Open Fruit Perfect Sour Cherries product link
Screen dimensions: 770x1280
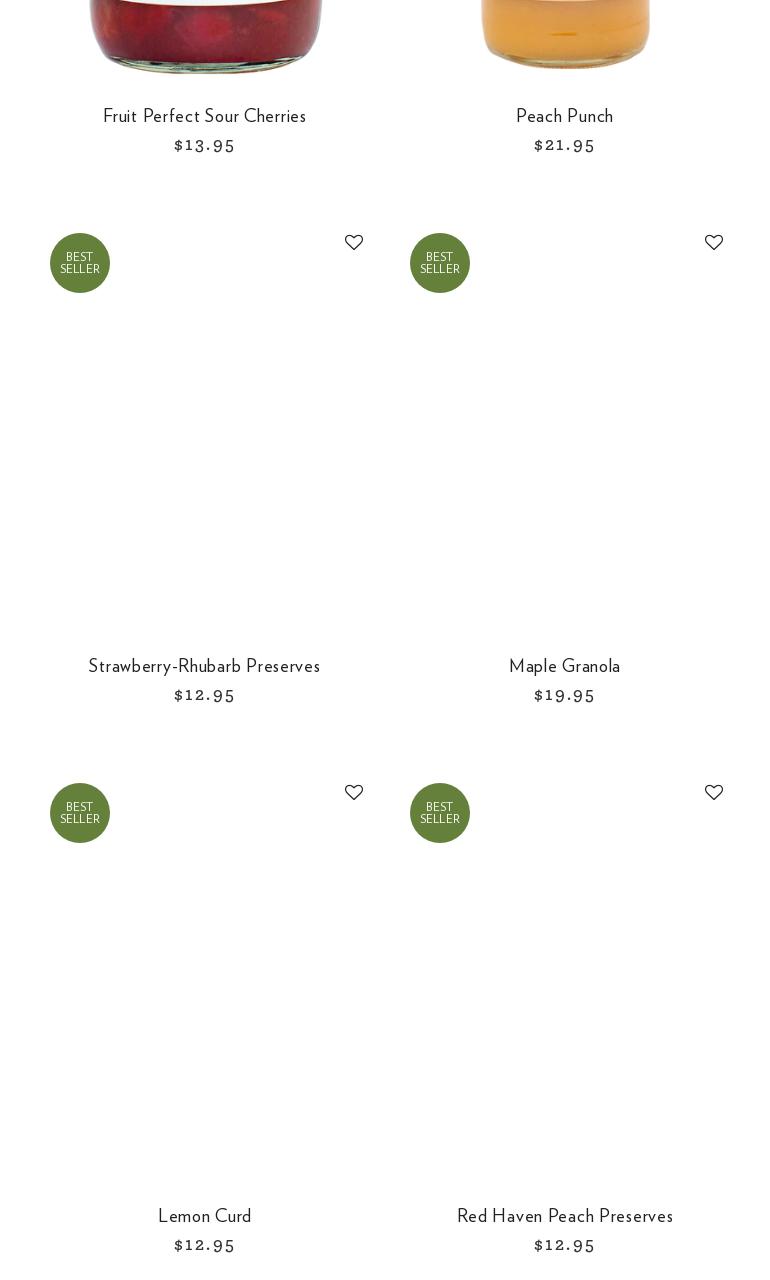(204, 116)
